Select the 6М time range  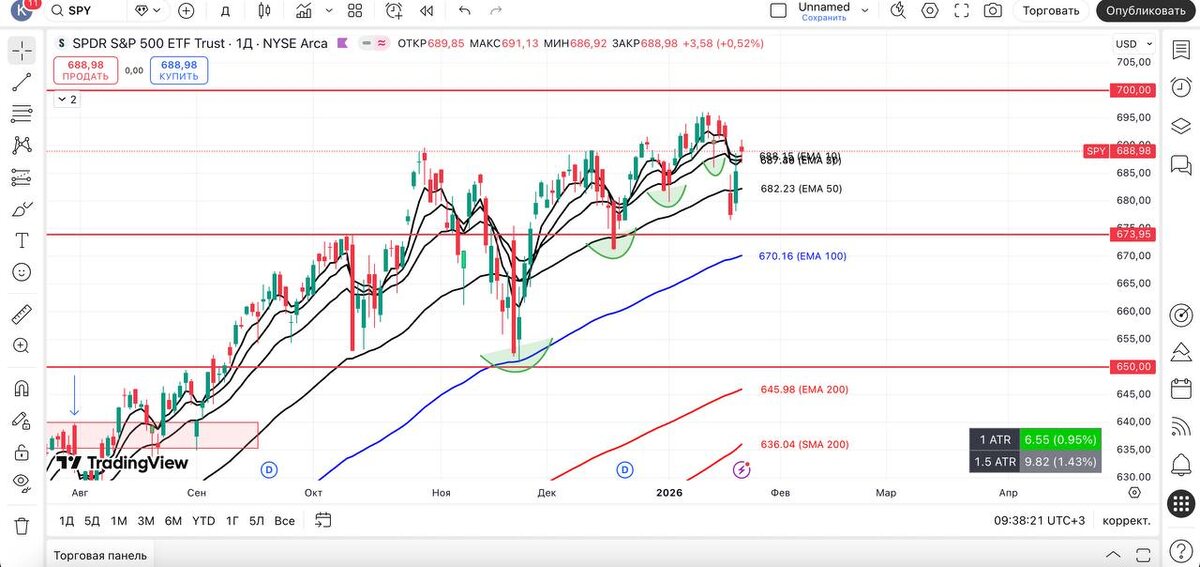click(173, 520)
